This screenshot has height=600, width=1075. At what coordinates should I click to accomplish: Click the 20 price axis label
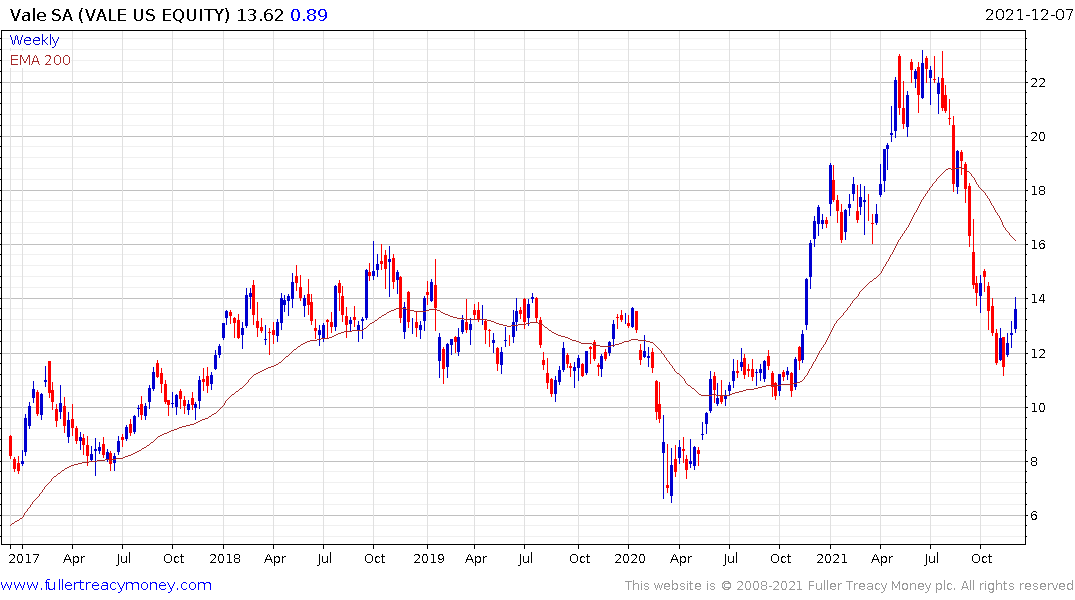pyautogui.click(x=1038, y=136)
